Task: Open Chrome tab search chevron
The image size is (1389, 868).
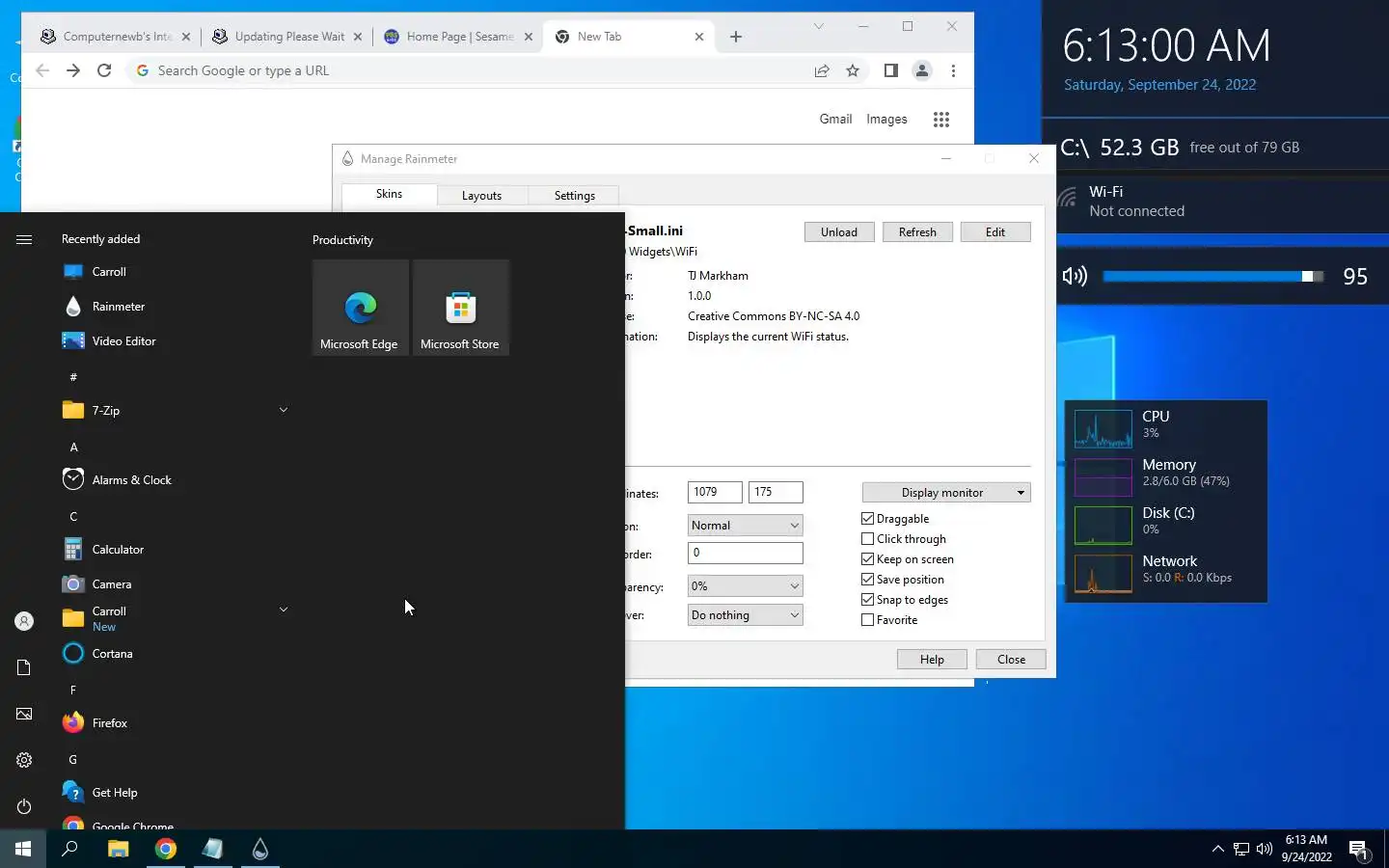Action: 819,27
